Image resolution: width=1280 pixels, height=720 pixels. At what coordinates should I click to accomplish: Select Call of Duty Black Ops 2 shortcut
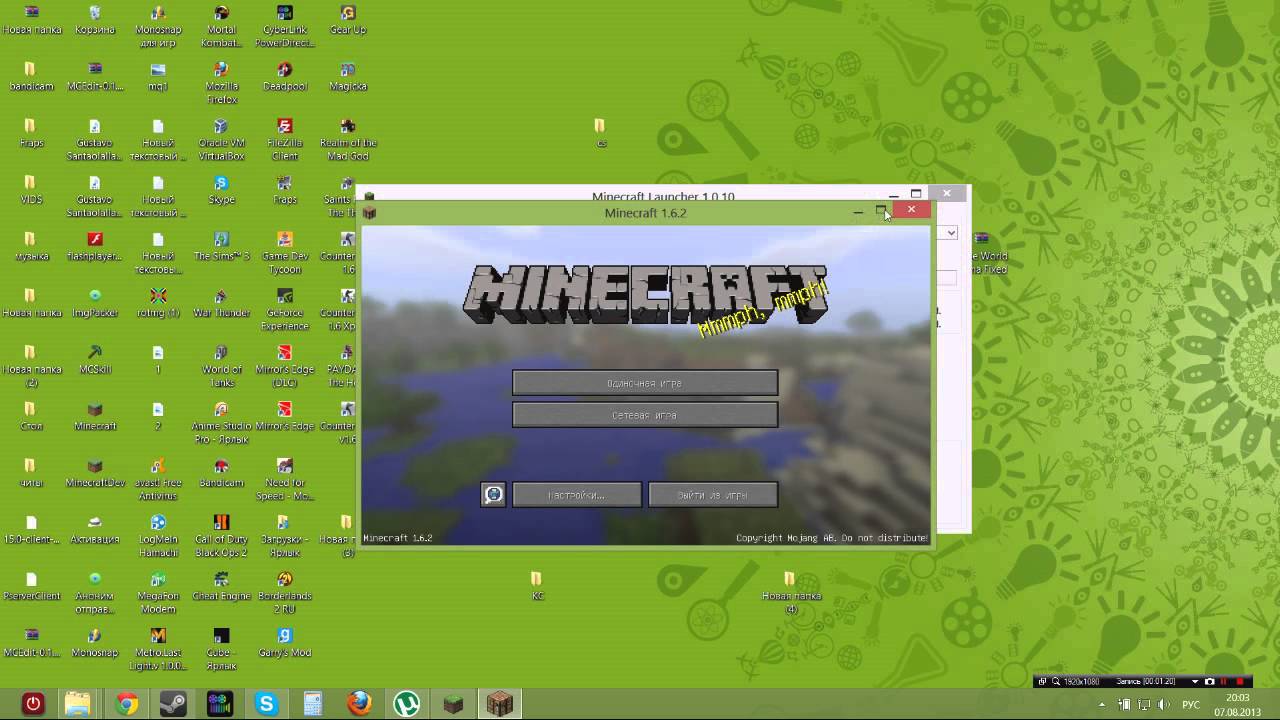[221, 537]
